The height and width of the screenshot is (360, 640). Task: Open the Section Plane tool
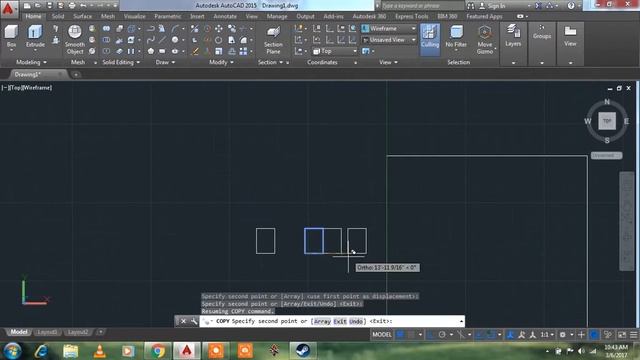[x=273, y=40]
